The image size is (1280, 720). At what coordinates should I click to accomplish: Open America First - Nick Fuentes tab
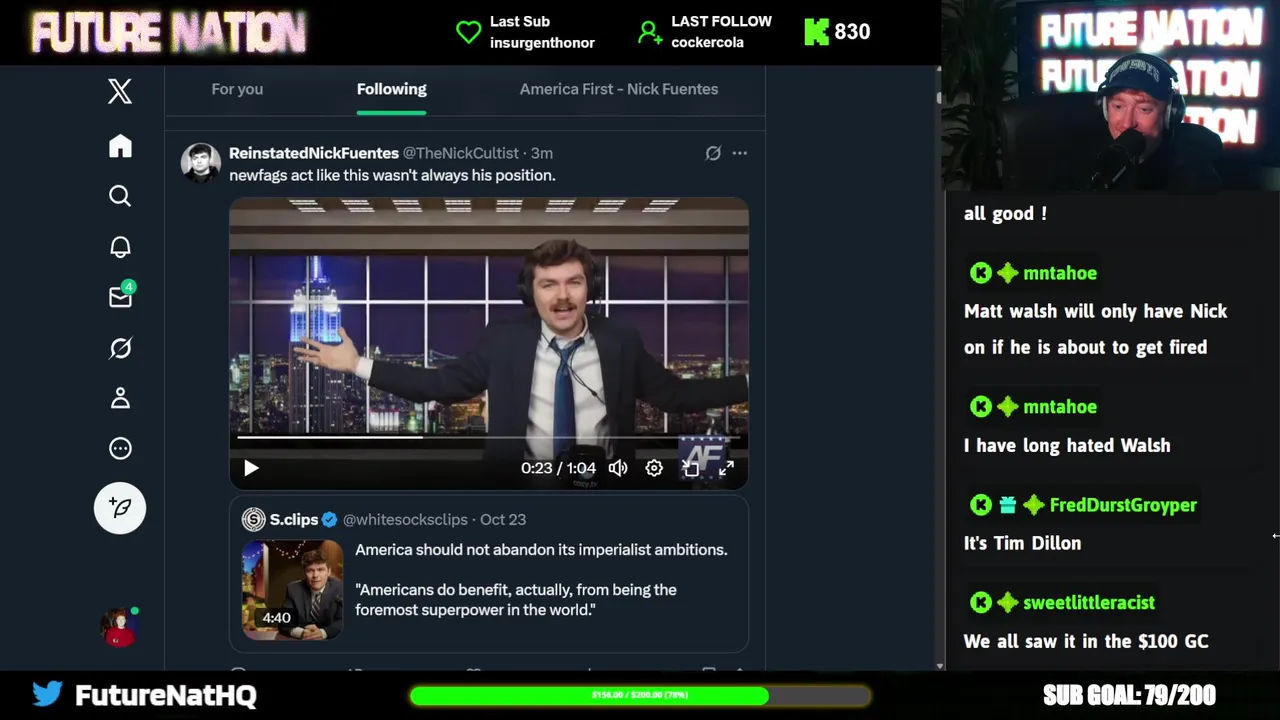619,89
